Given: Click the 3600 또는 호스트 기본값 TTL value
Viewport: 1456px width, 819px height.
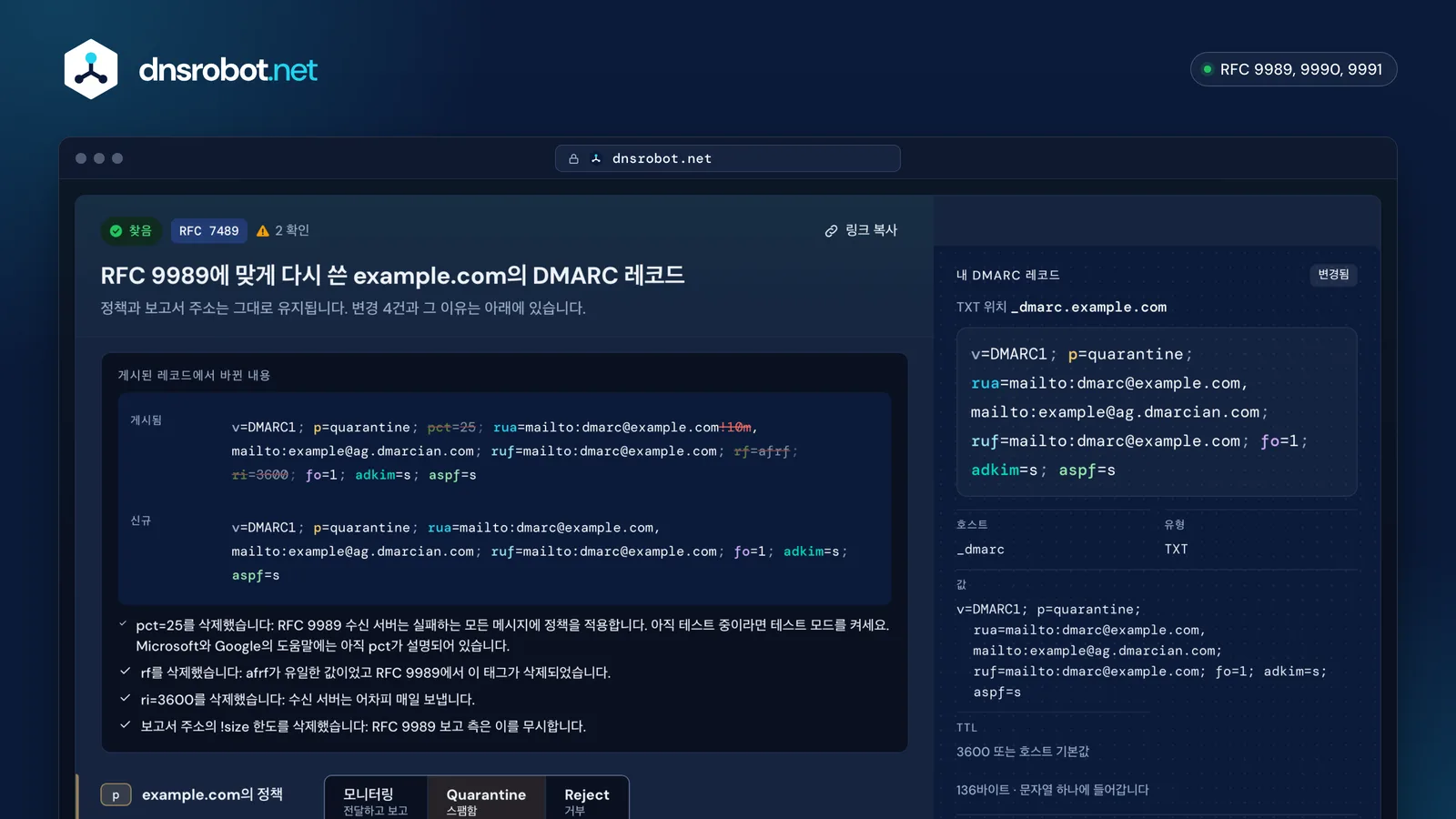Looking at the screenshot, I should (1022, 752).
